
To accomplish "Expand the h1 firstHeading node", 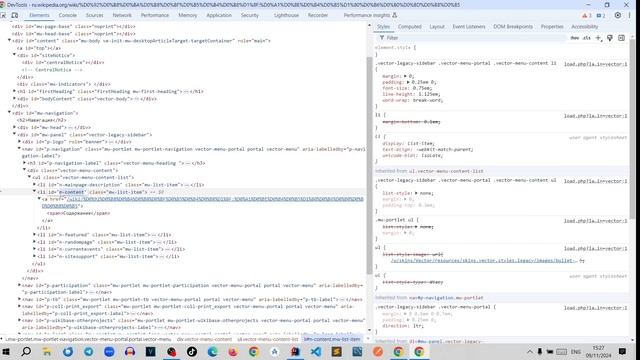I will tap(14, 91).
